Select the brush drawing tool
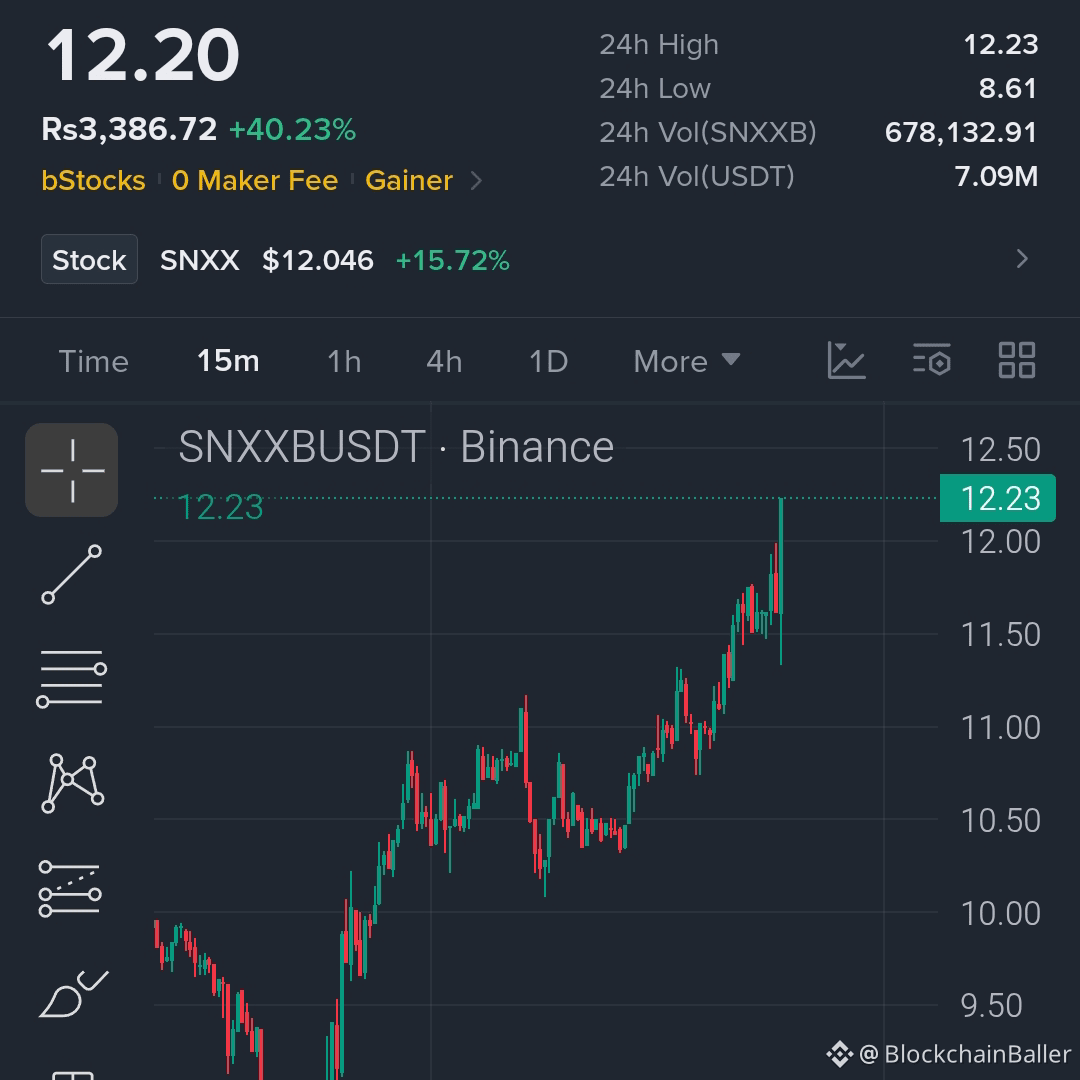 [x=73, y=994]
